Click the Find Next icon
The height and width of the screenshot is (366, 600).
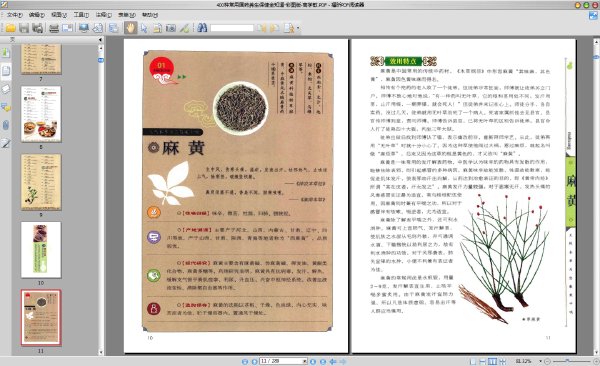(x=274, y=28)
